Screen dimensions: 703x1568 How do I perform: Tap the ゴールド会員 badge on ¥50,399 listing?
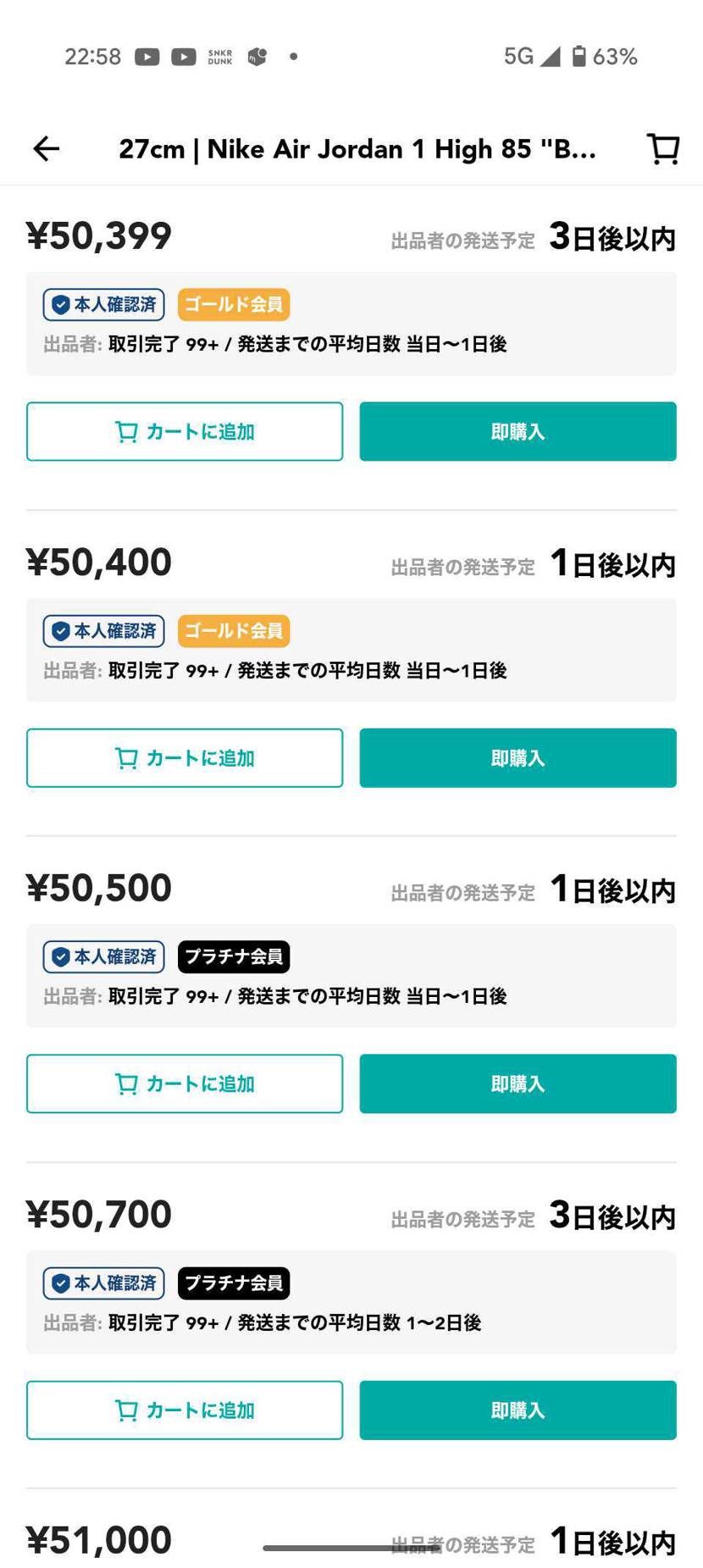click(234, 305)
